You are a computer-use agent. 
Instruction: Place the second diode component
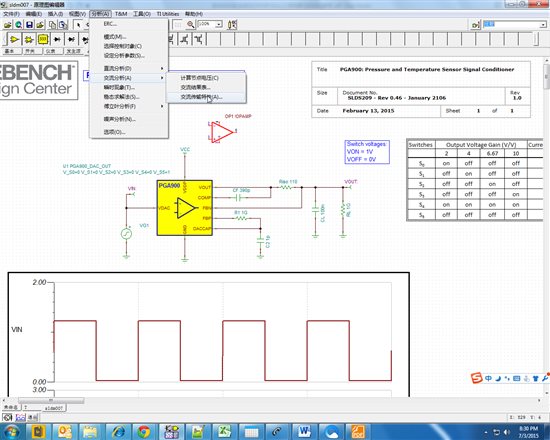pyautogui.click(x=71, y=39)
